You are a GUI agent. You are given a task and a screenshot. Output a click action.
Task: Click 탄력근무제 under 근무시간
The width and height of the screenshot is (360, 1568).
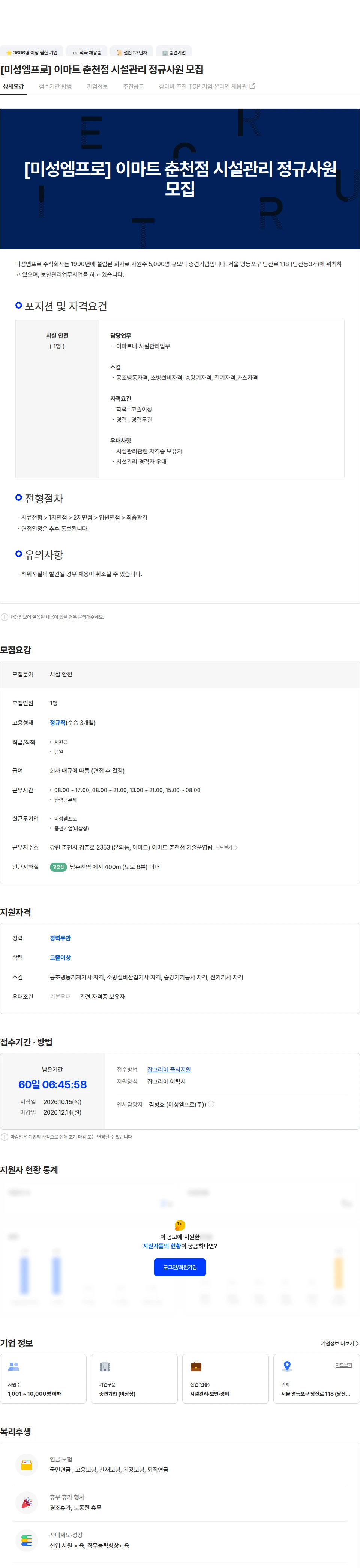coord(66,800)
